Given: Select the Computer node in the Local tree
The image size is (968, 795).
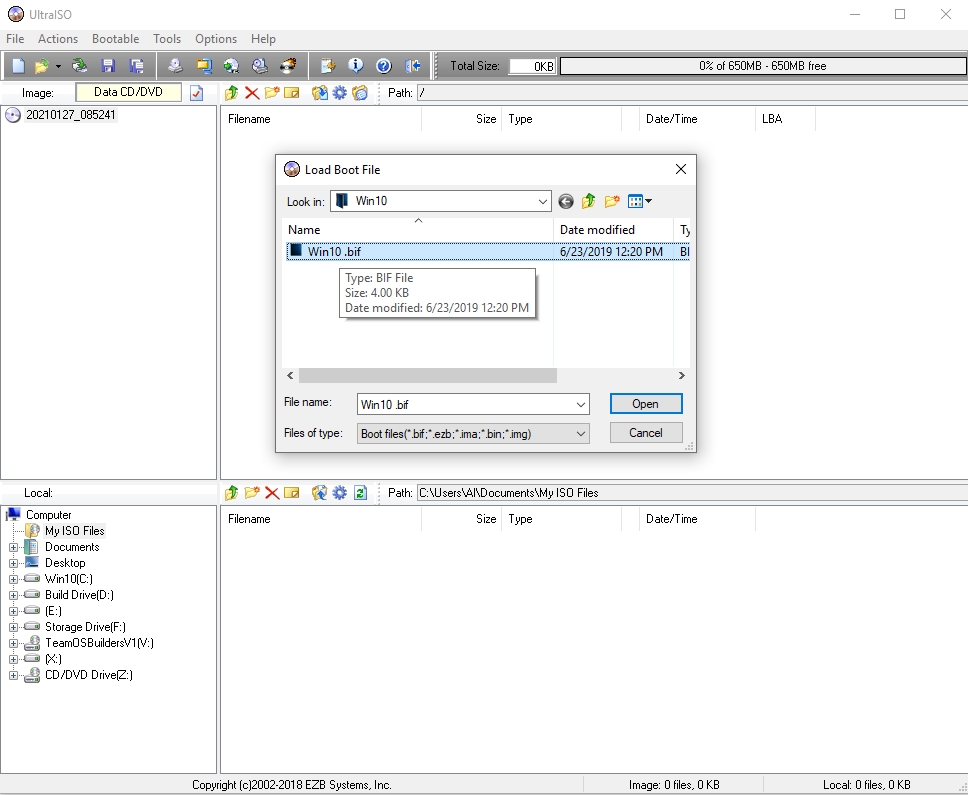Looking at the screenshot, I should pyautogui.click(x=49, y=515).
